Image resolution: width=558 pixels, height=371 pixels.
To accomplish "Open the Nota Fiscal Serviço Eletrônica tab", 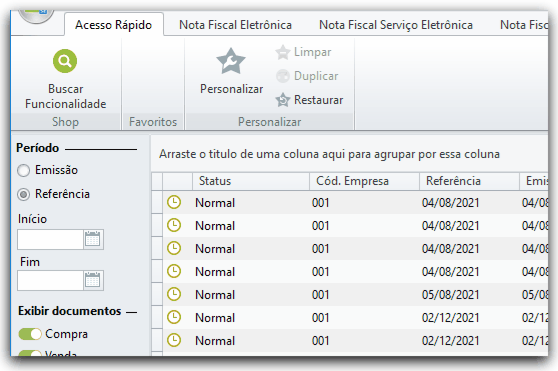I will pyautogui.click(x=396, y=25).
